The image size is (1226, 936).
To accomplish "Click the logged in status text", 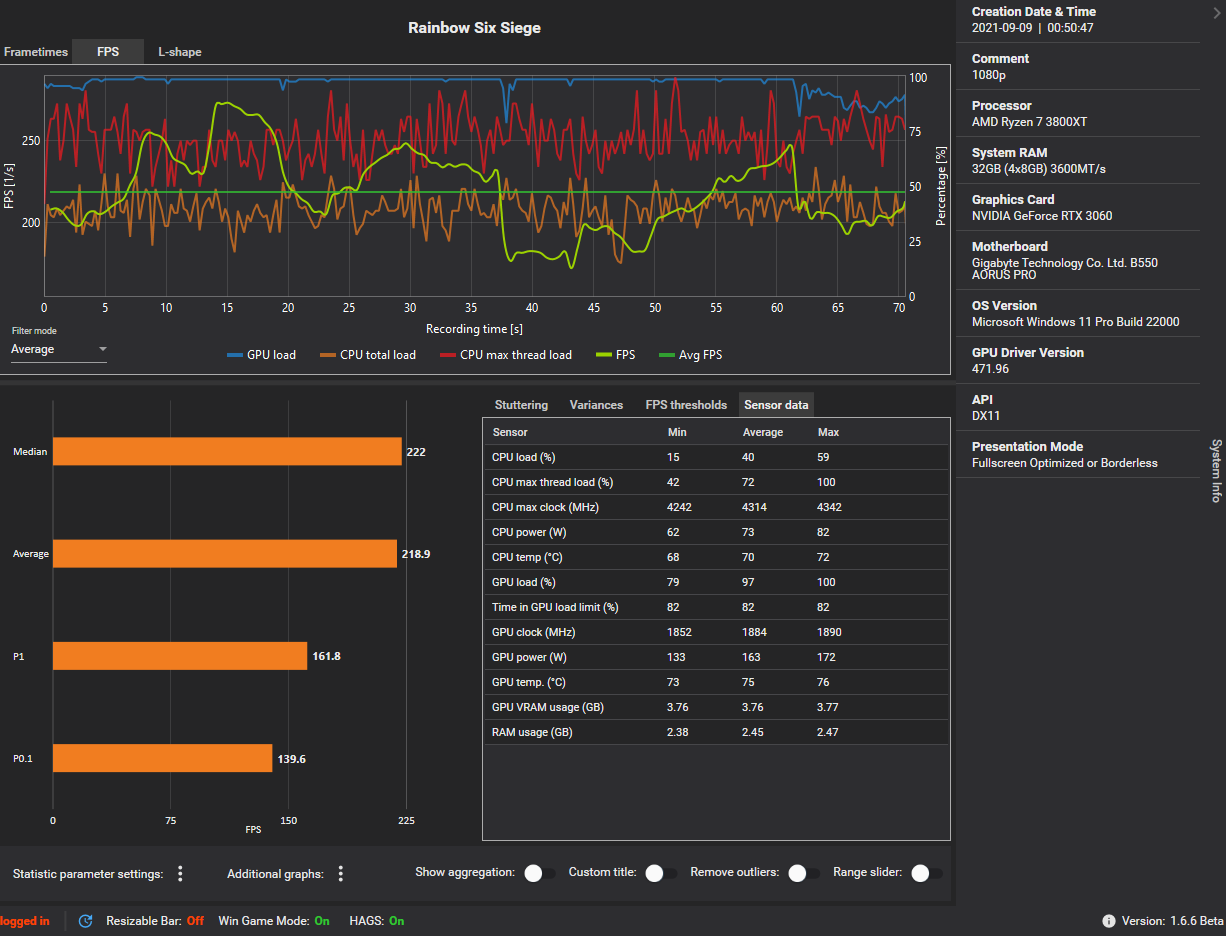I will (x=24, y=921).
